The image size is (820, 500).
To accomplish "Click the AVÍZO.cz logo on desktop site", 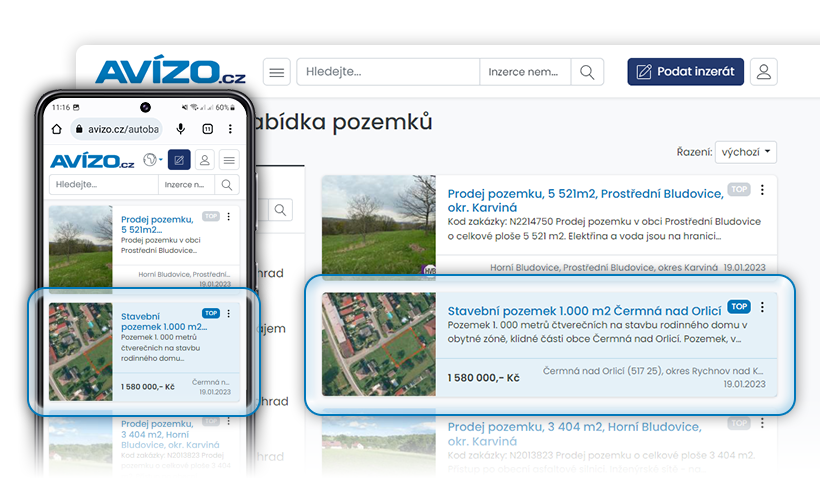I will [170, 70].
